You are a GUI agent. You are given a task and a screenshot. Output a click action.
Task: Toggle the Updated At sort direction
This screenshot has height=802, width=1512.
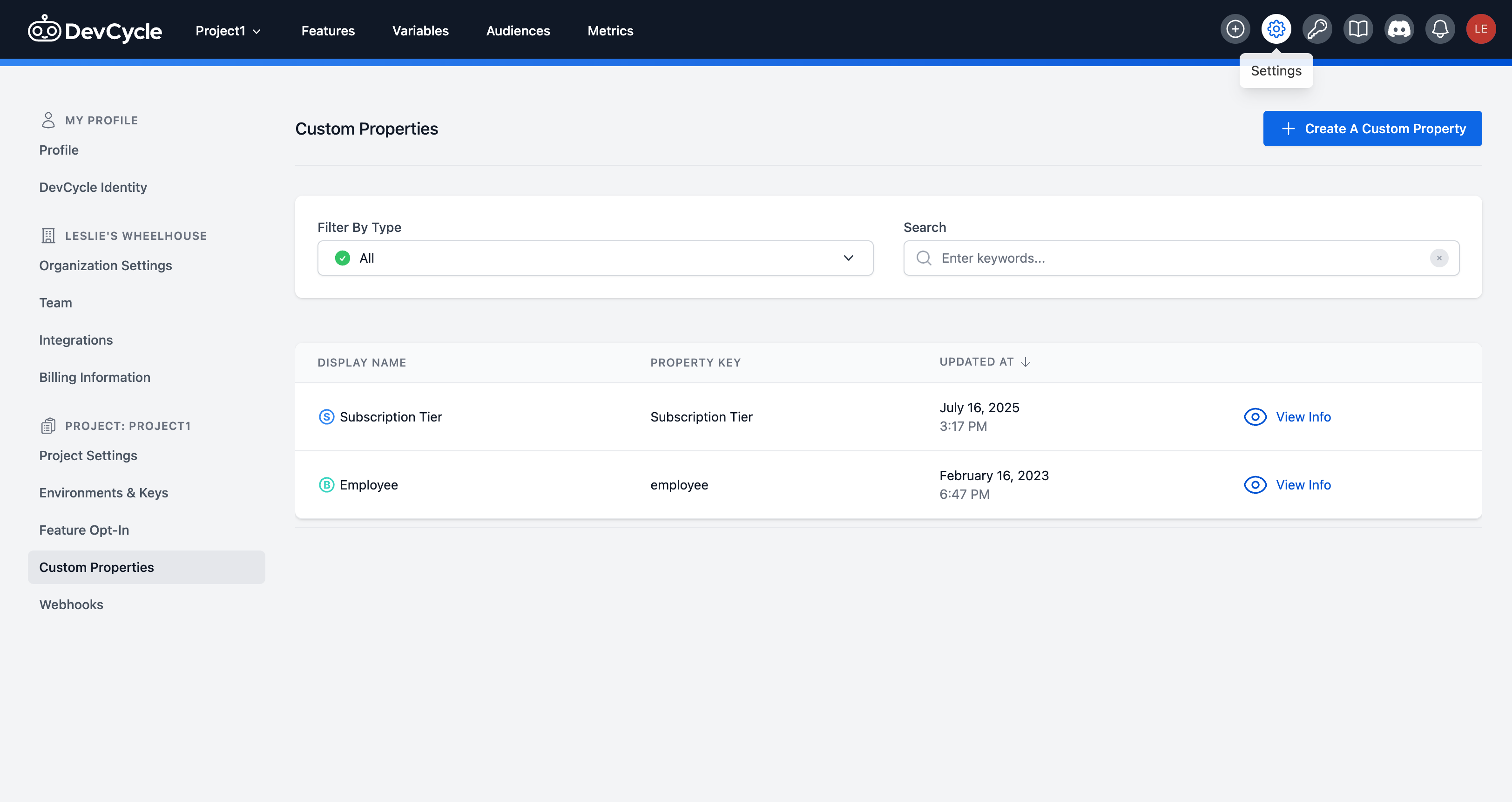click(1026, 362)
